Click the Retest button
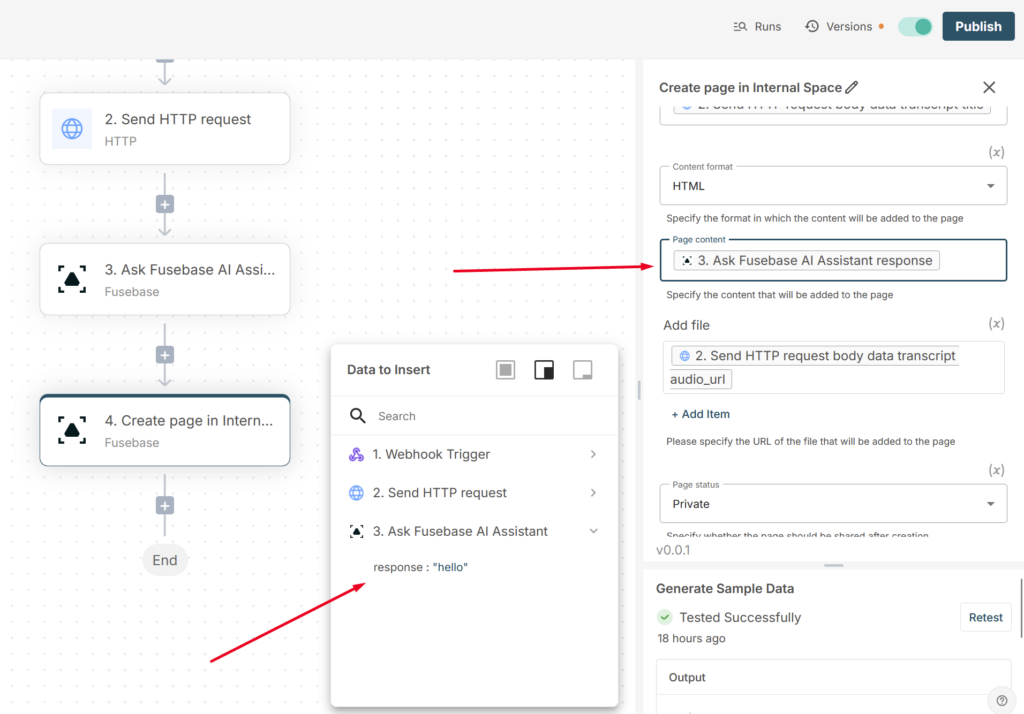Screen dimensions: 1024x714 click(x=985, y=617)
